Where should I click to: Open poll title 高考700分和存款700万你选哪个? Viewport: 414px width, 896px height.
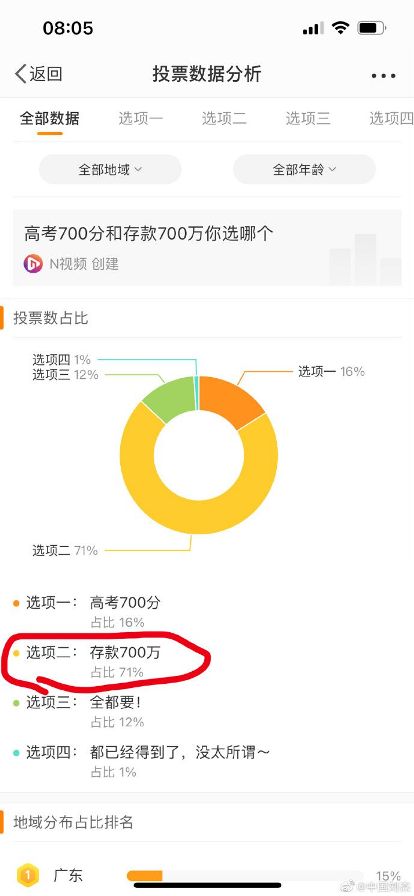149,233
